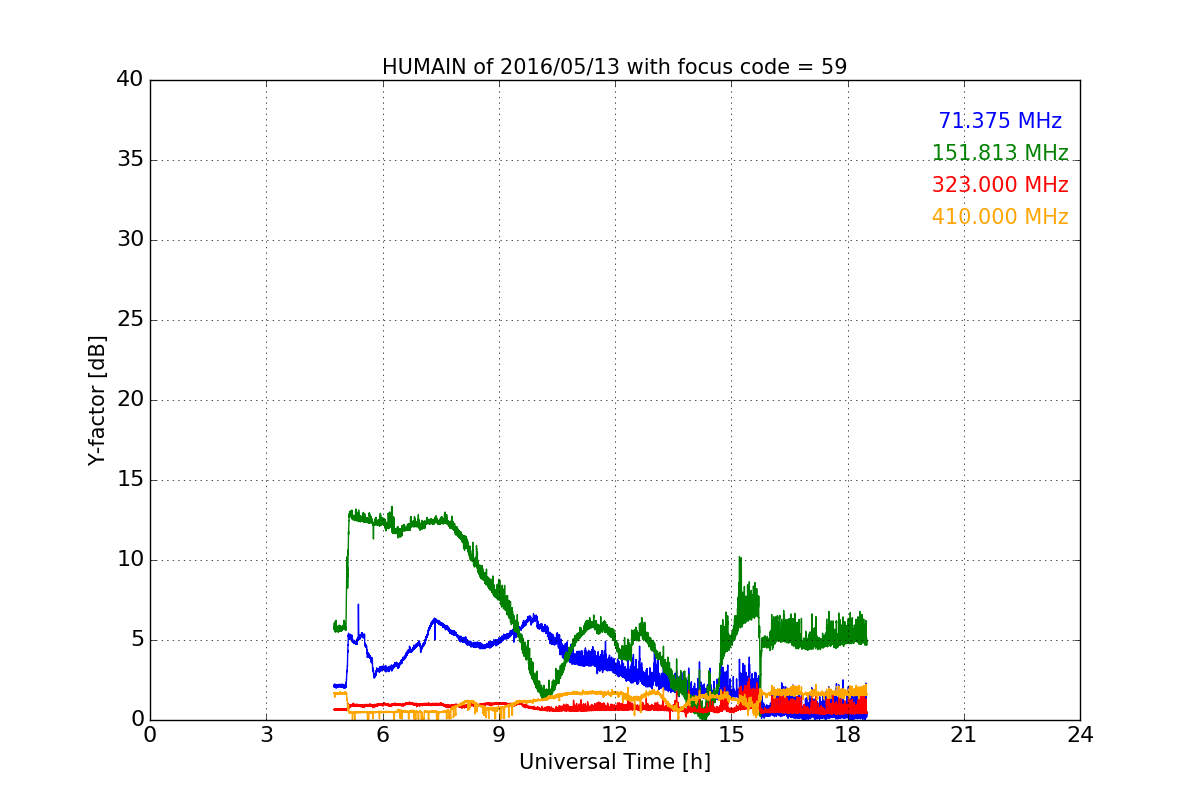Click the "Y-factor [dB]" axis label

click(x=96, y=400)
